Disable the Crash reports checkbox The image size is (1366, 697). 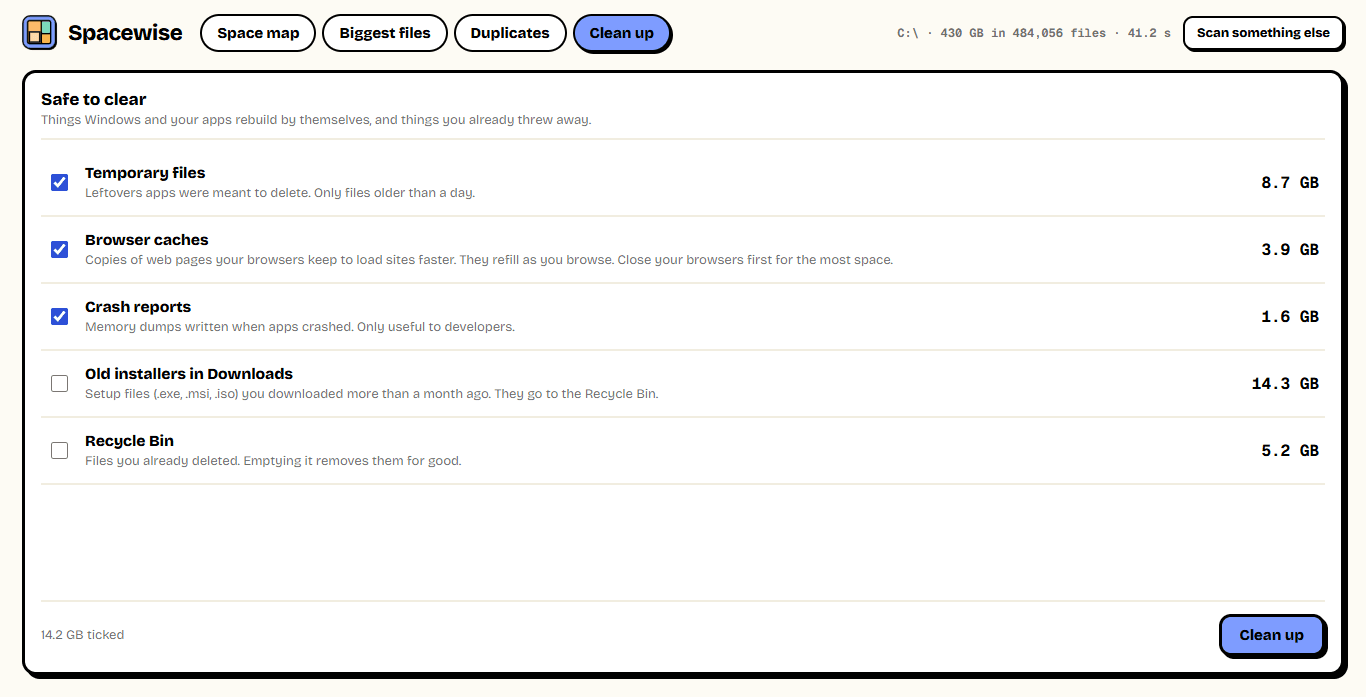pyautogui.click(x=60, y=316)
